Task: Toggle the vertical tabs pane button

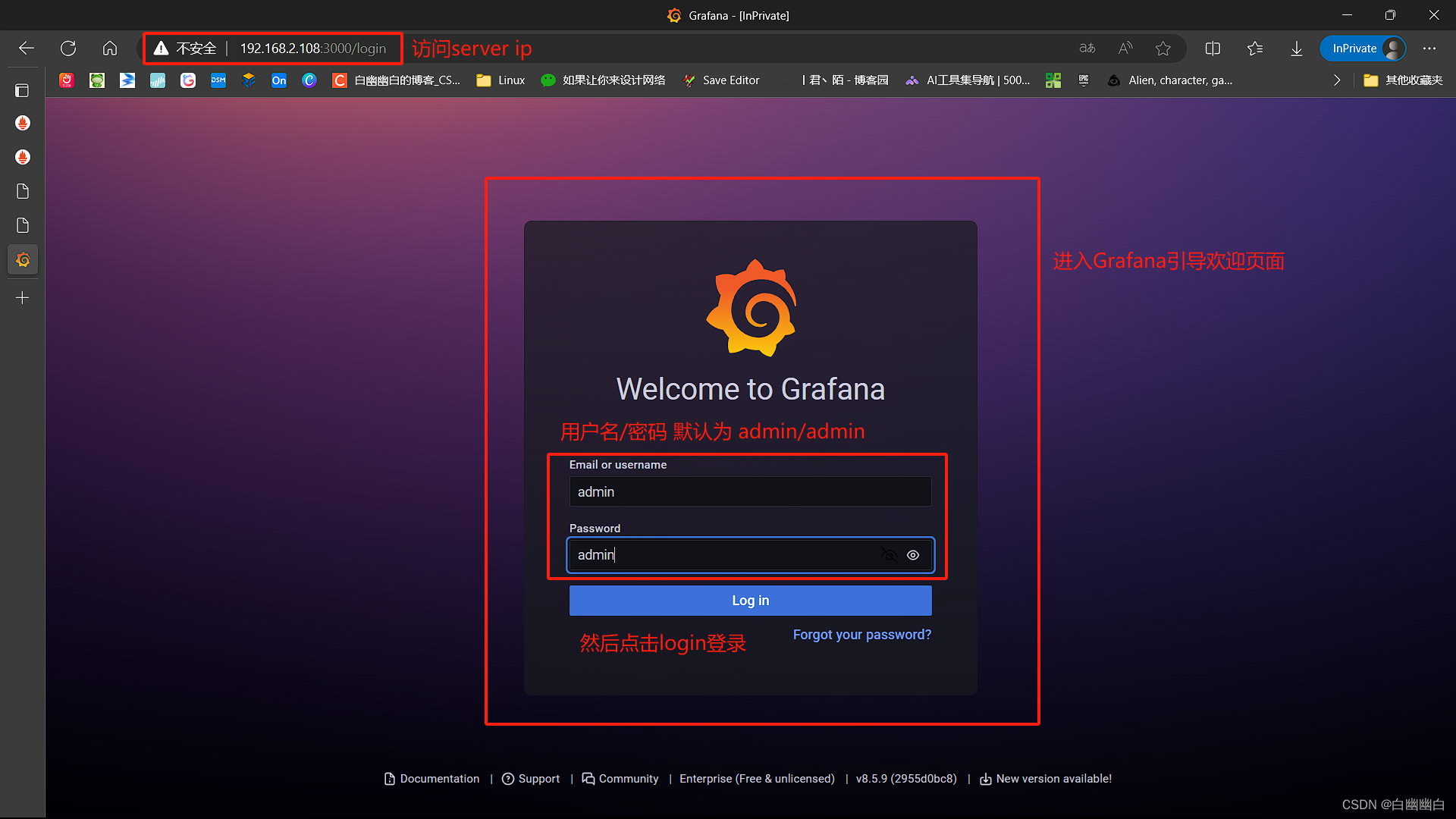Action: (x=23, y=90)
